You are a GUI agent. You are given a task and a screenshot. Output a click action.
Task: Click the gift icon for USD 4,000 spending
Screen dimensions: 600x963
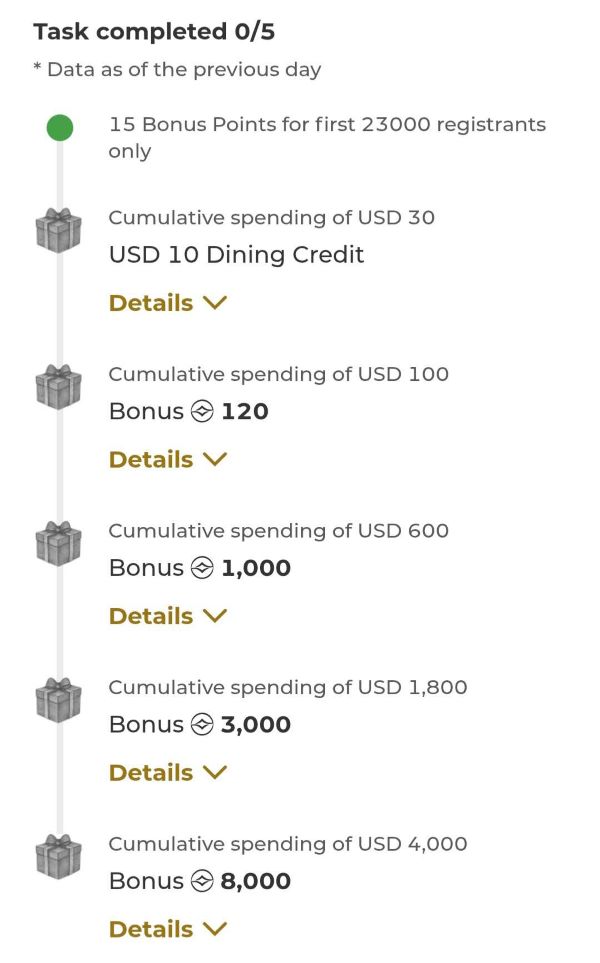pos(59,856)
